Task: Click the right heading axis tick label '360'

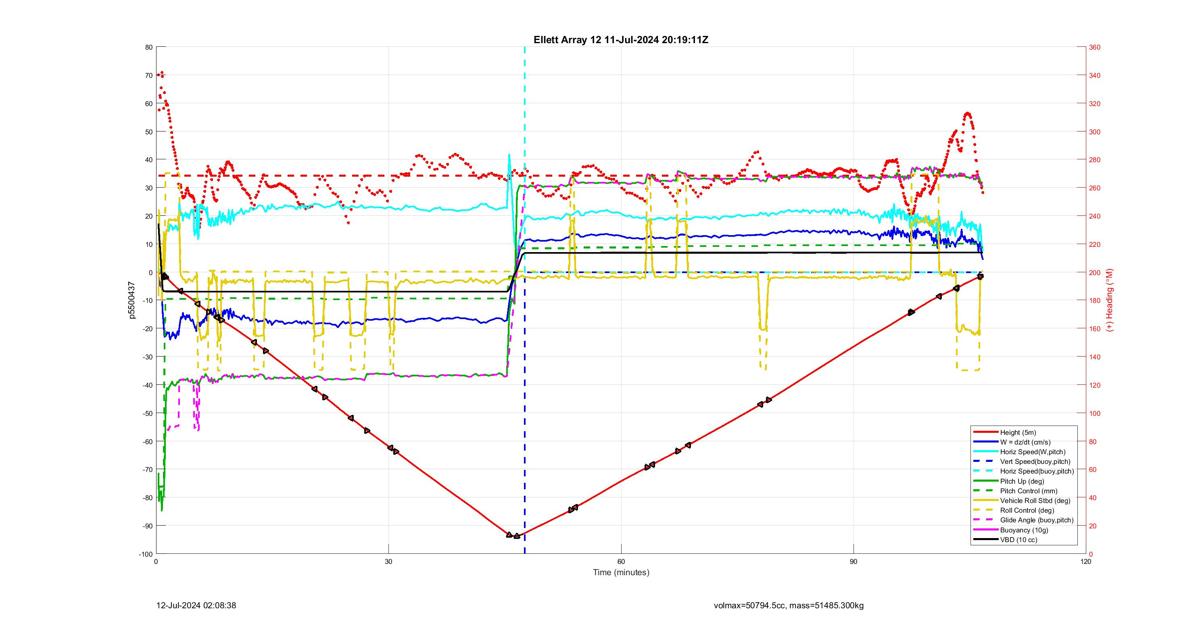Action: click(x=1095, y=47)
